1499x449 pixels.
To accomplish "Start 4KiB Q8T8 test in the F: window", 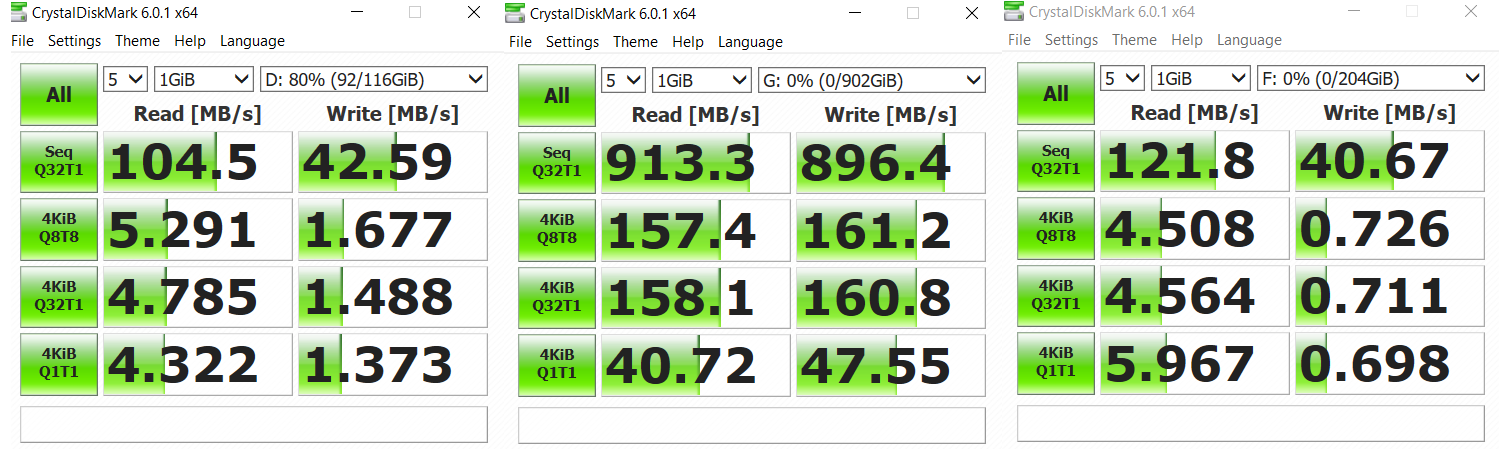I will coord(1056,228).
